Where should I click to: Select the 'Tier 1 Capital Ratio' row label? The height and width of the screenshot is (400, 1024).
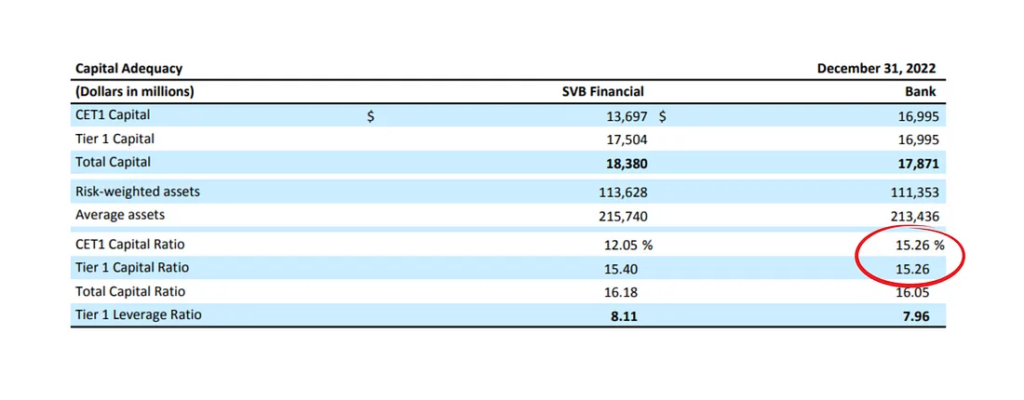(x=133, y=268)
